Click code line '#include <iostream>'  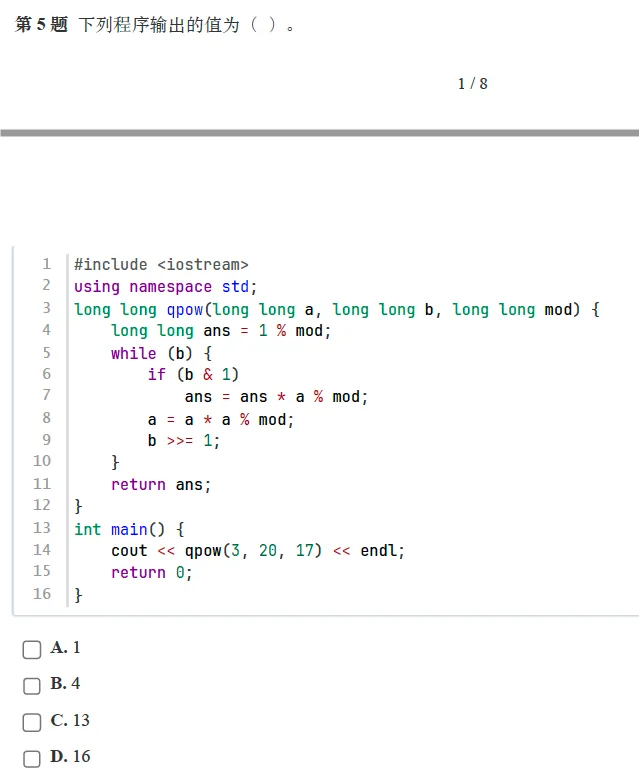(161, 264)
